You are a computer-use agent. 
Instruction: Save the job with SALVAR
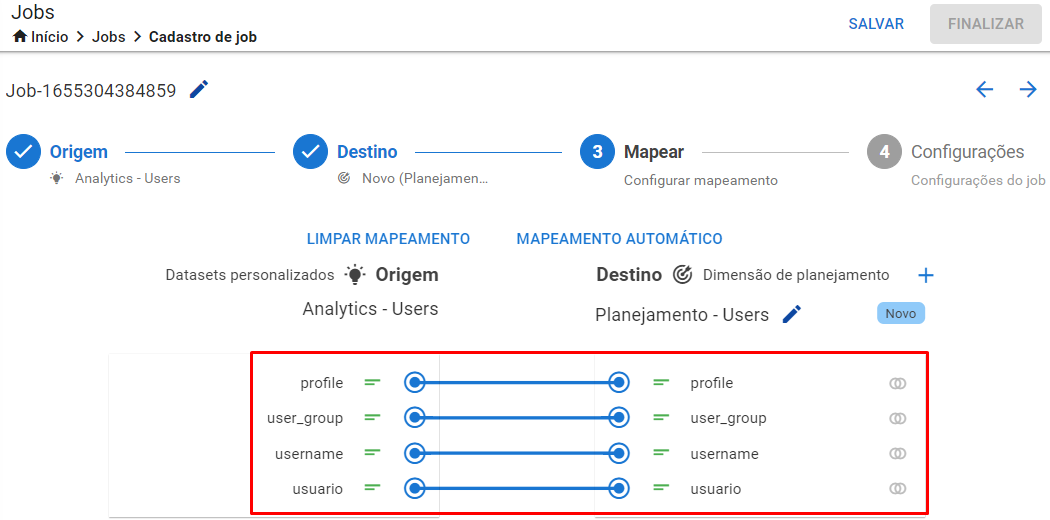coord(876,23)
